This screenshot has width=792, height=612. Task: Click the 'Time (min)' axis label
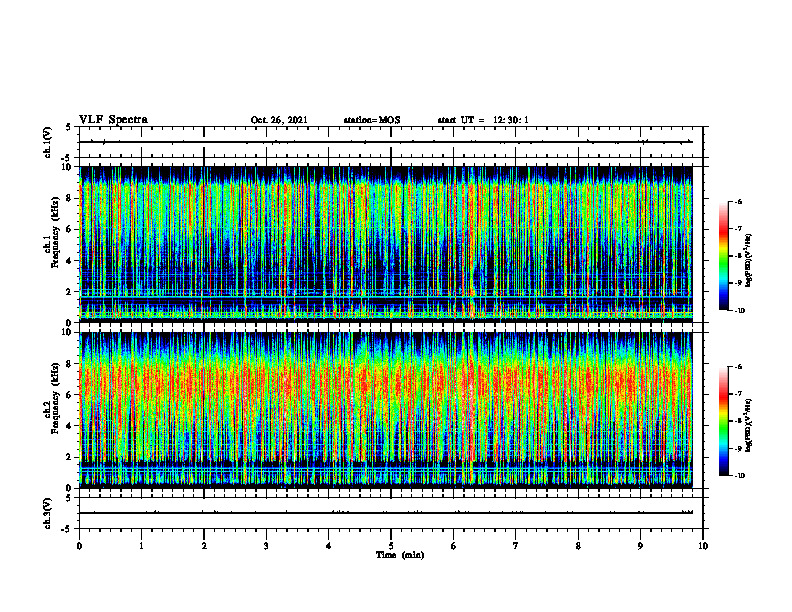click(400, 555)
